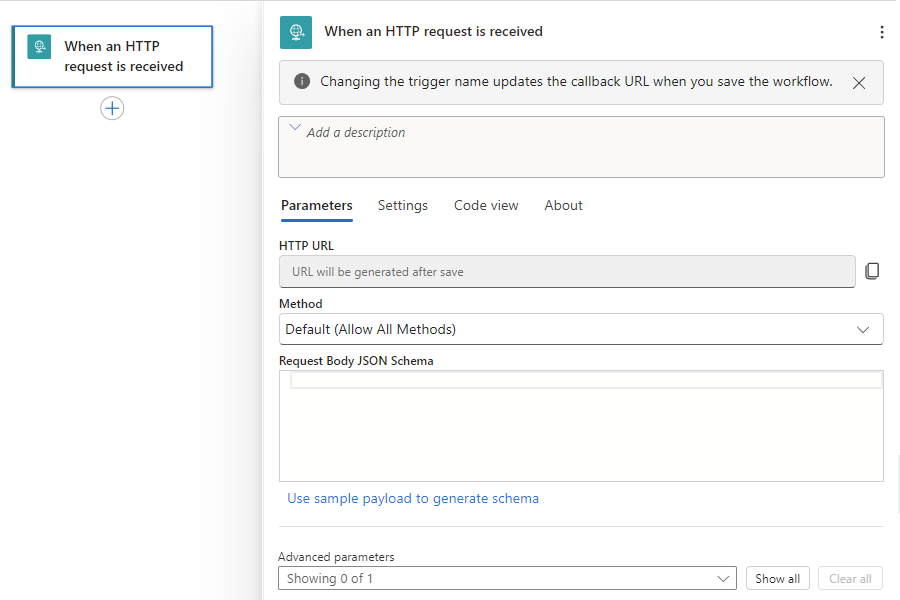This screenshot has width=900, height=600.
Task: Switch to the Parameters tab
Action: pyautogui.click(x=316, y=205)
